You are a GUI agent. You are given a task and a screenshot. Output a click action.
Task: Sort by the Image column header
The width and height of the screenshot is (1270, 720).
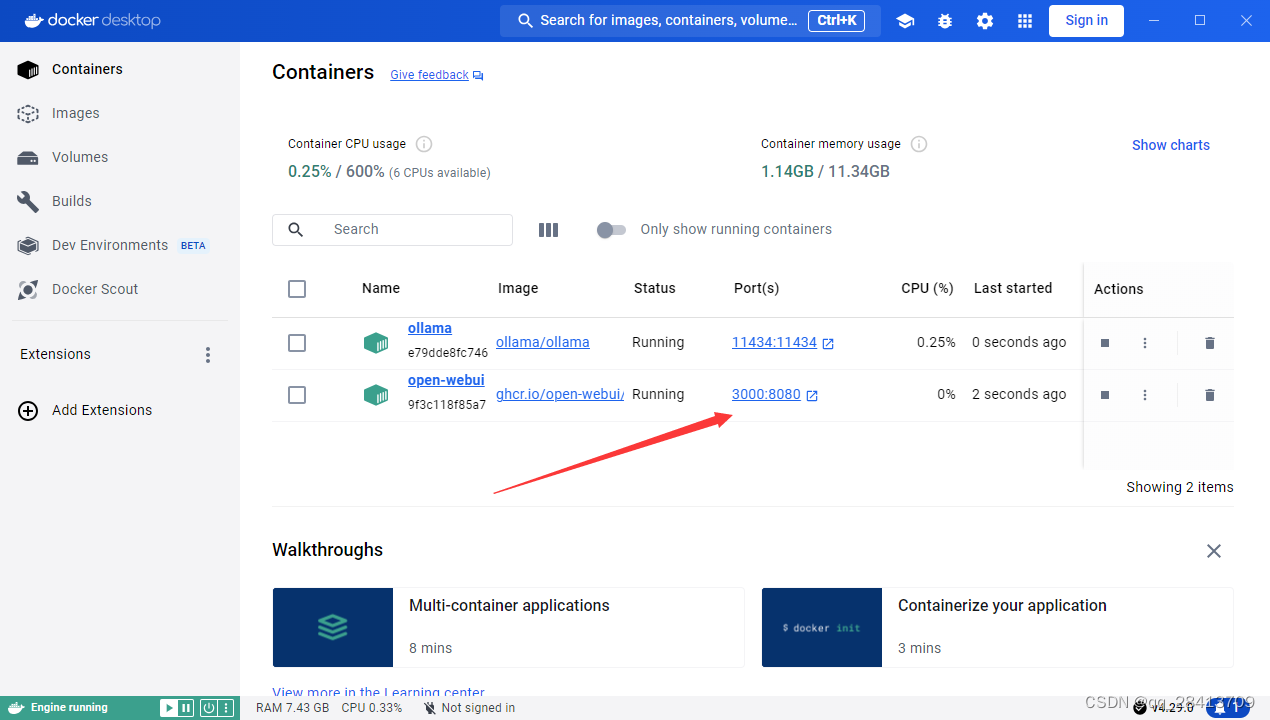(x=518, y=288)
